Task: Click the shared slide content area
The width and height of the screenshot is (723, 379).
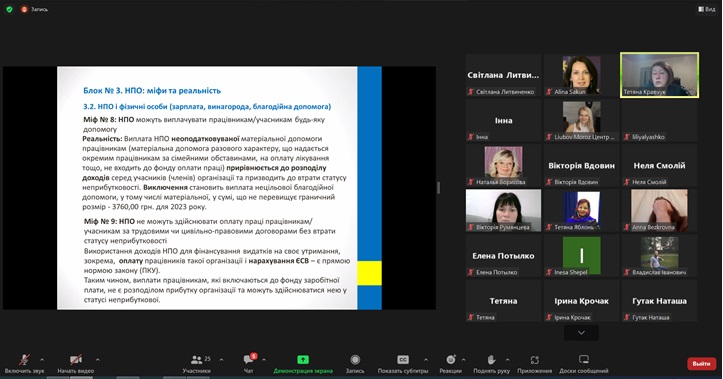Action: pos(219,188)
